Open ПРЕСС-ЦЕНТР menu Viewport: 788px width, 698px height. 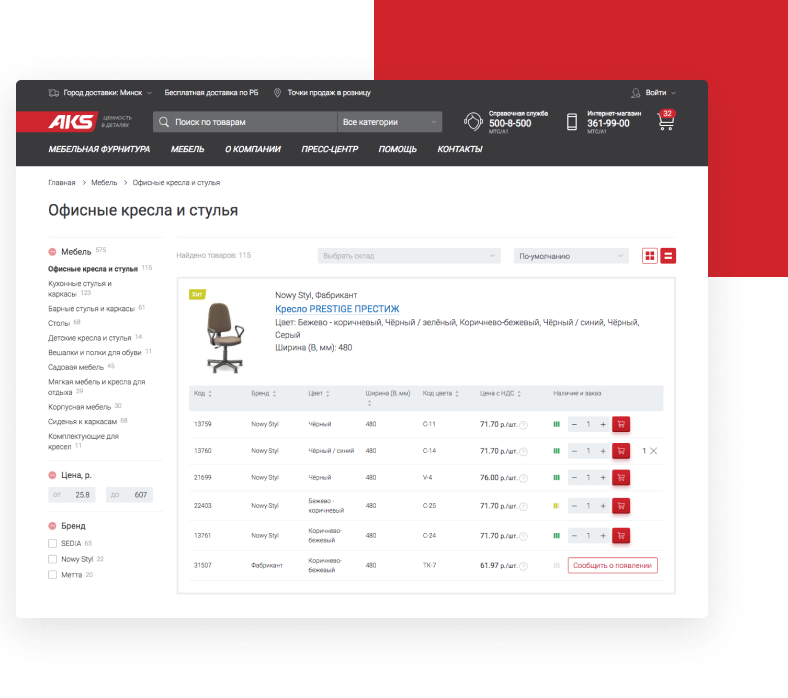pyautogui.click(x=330, y=149)
